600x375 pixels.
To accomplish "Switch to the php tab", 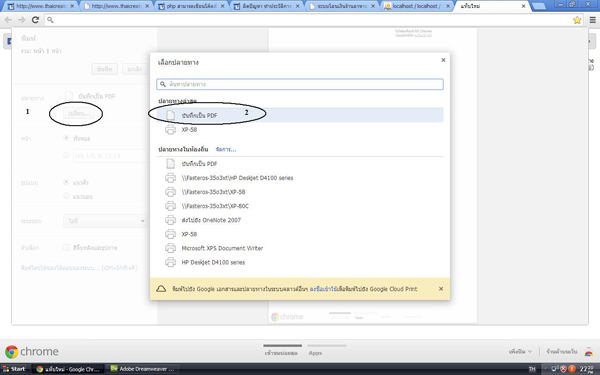I will (191, 6).
